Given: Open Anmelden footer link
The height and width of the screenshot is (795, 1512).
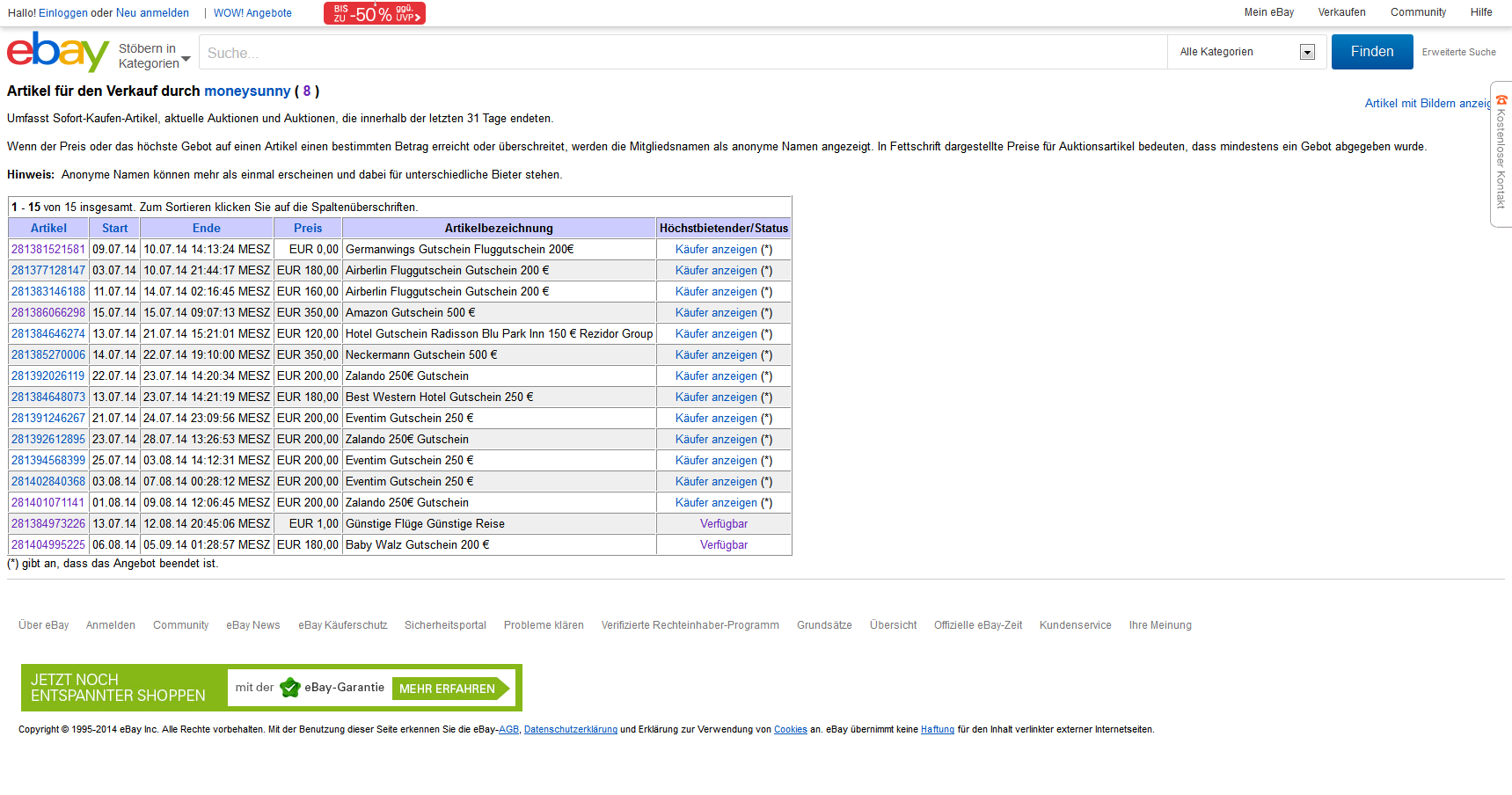Looking at the screenshot, I should click(x=111, y=625).
